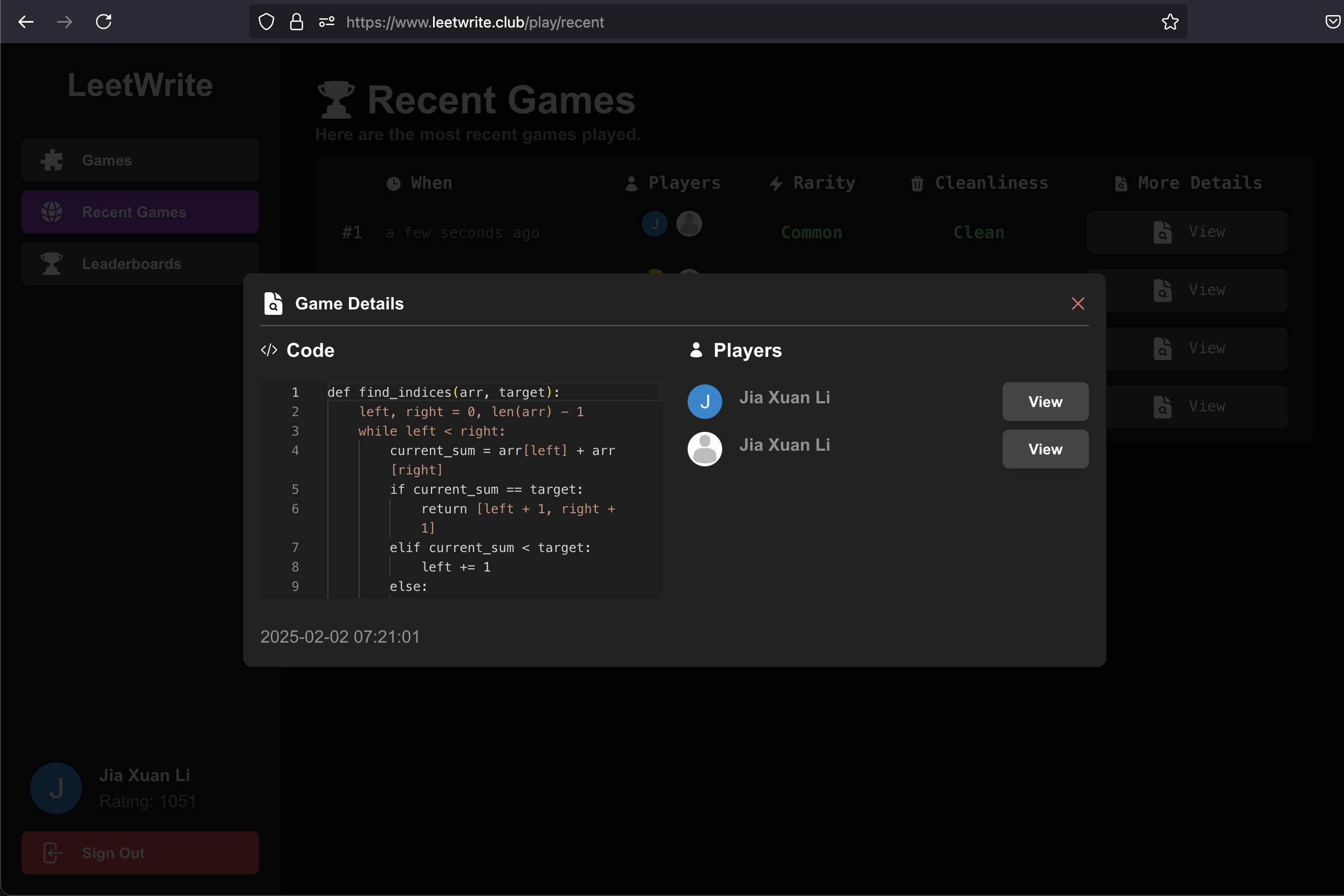Click the address bar URL field
The height and width of the screenshot is (896, 1344).
pyautogui.click(x=686, y=22)
